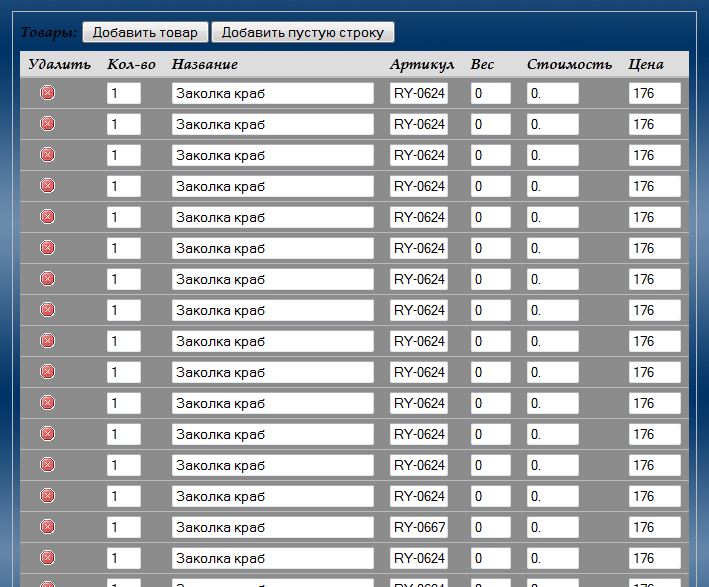709x587 pixels.
Task: Click the cost field in the first row
Action: pos(552,94)
